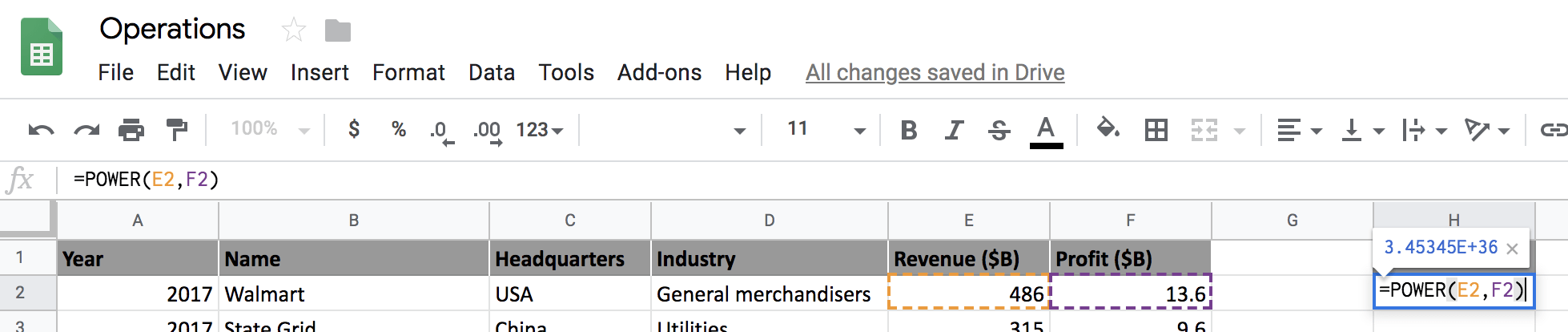The height and width of the screenshot is (332, 1568).
Task: Click the print icon
Action: click(x=131, y=130)
